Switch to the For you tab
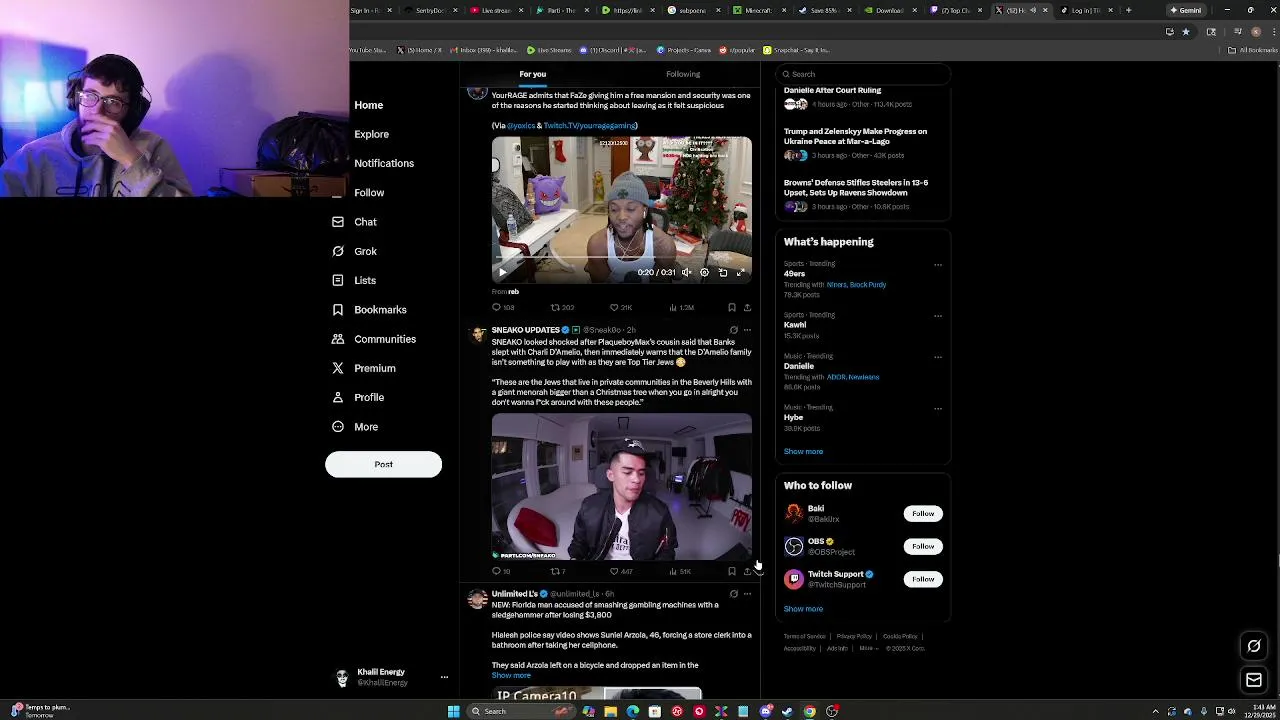The height and width of the screenshot is (720, 1280). [533, 74]
